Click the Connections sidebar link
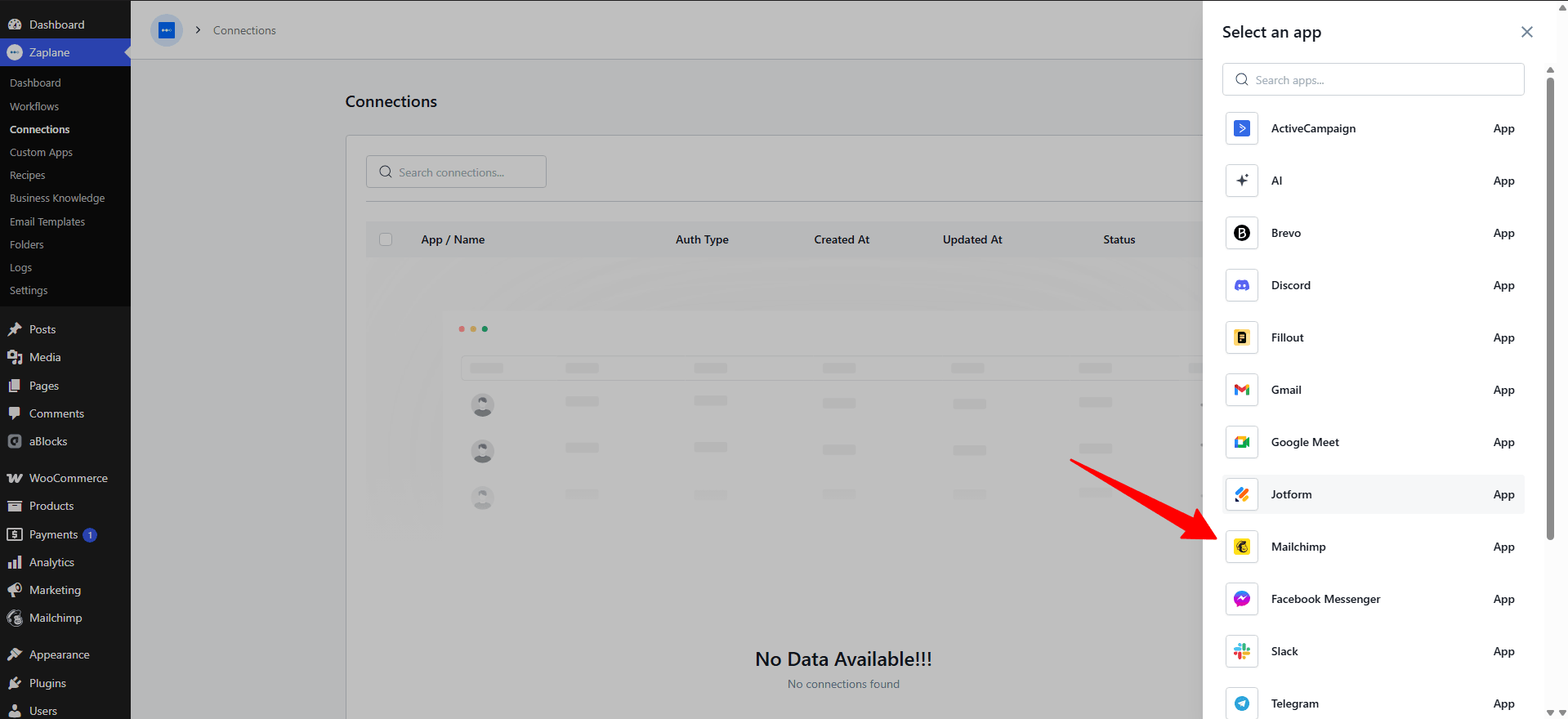 [x=39, y=129]
